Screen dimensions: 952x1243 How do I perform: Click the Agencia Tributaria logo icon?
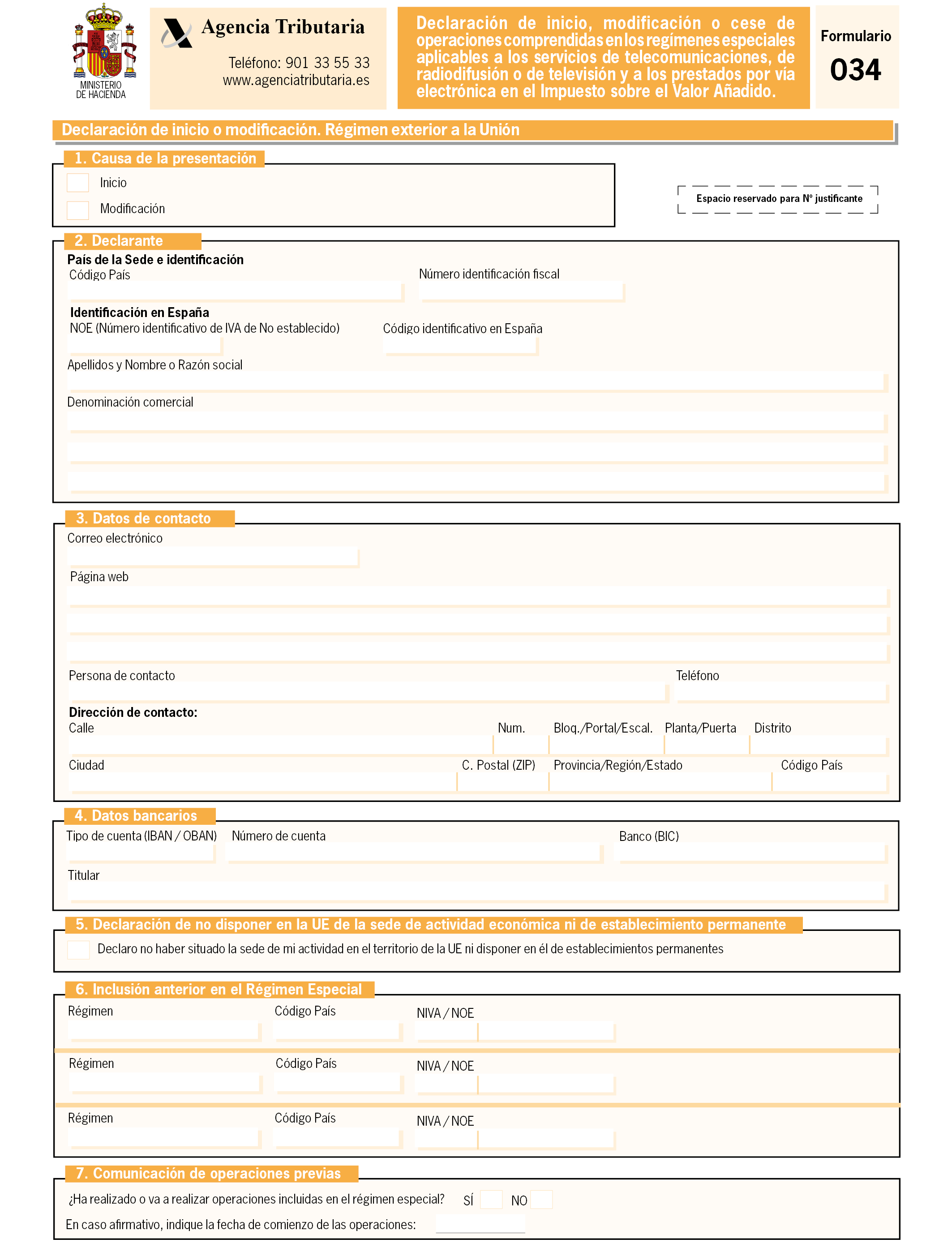(177, 33)
